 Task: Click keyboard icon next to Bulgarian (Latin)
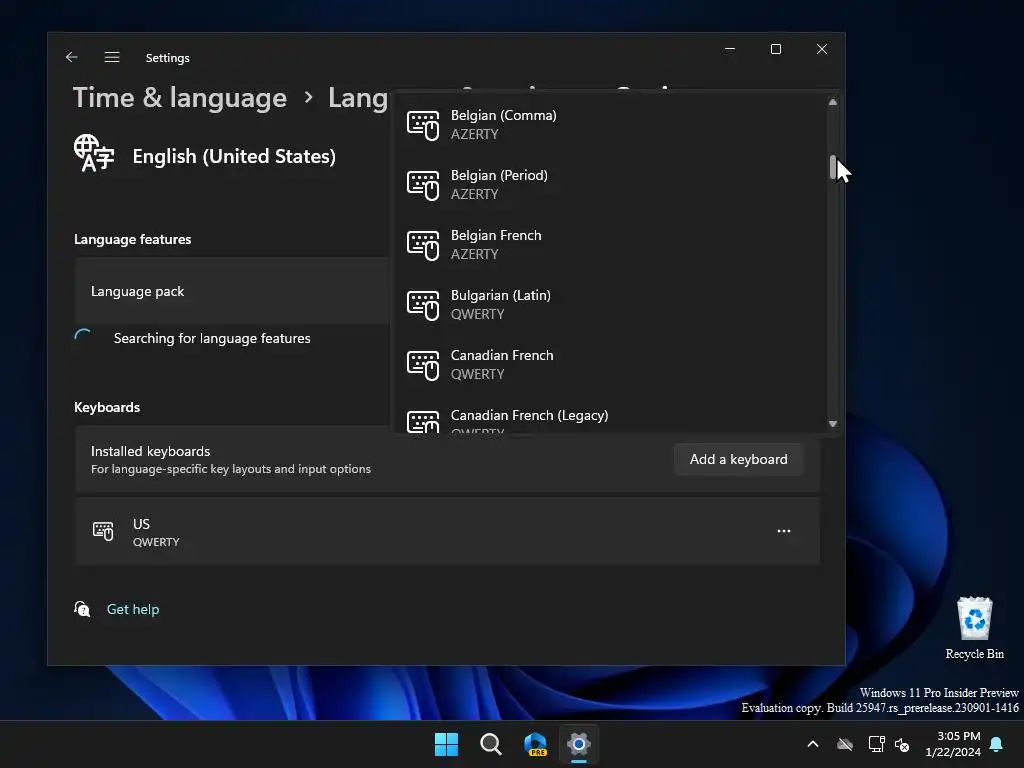click(423, 305)
